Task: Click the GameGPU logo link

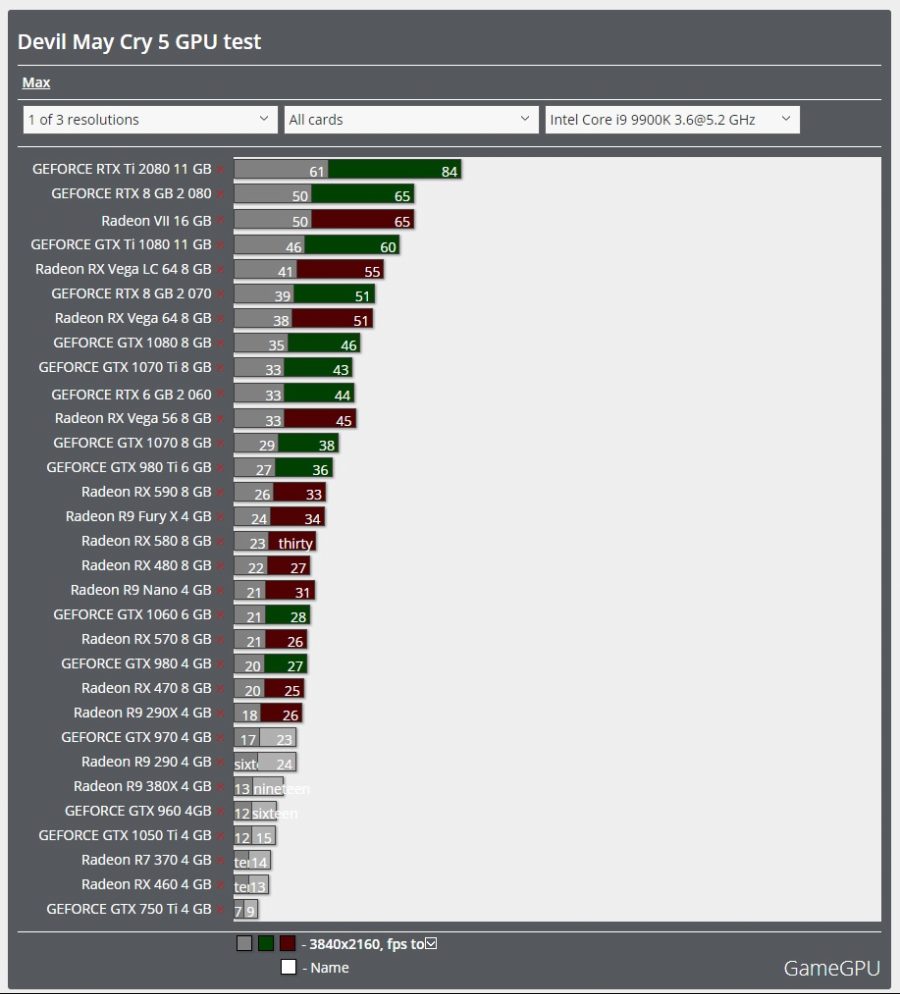Action: 832,968
